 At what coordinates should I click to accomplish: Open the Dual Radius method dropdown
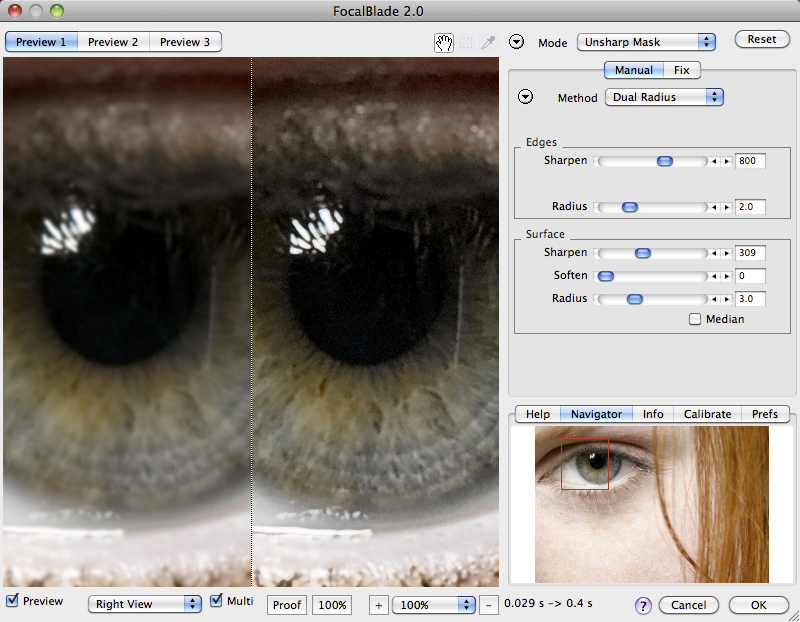(664, 97)
